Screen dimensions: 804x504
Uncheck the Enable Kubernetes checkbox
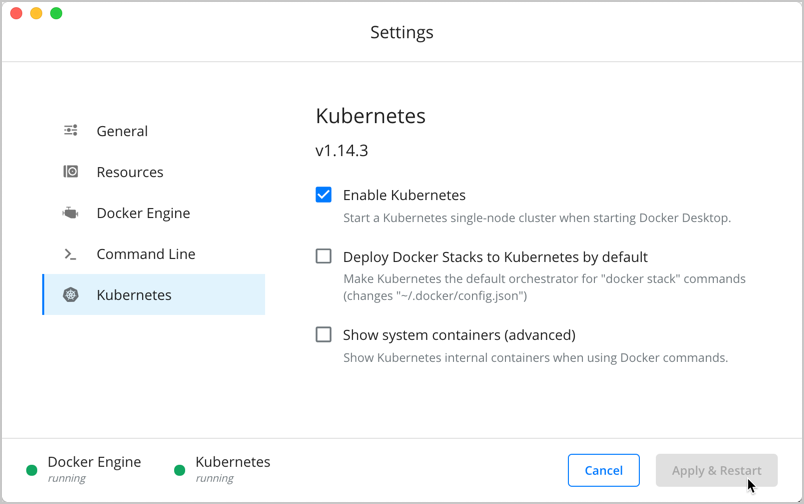tap(324, 195)
